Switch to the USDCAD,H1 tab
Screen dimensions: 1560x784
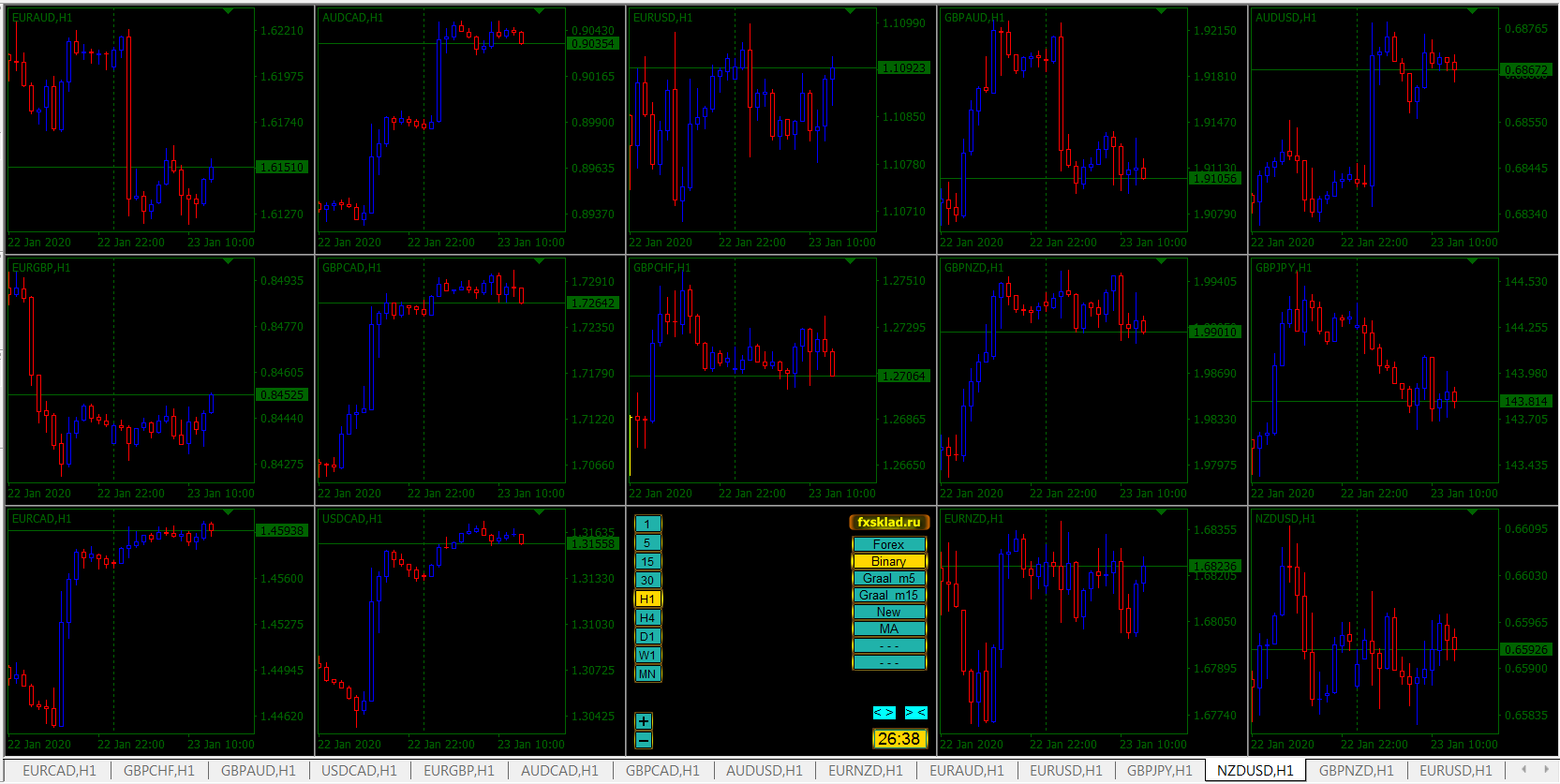(359, 770)
